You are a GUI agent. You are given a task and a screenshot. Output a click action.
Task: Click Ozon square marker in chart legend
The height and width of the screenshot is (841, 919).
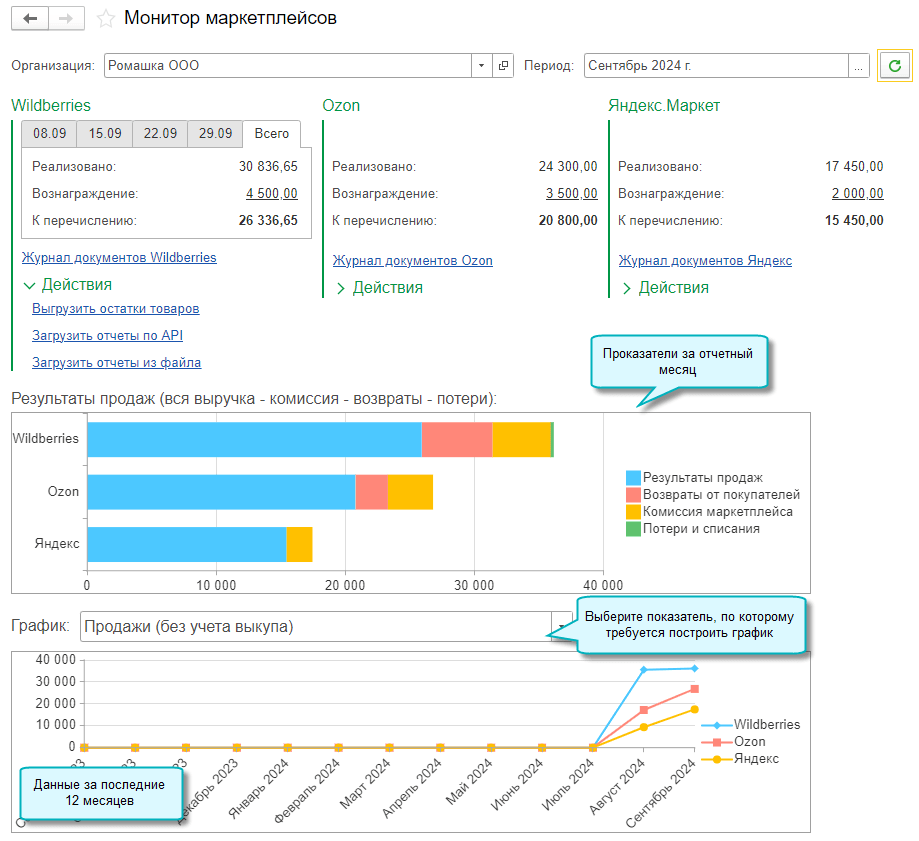717,742
